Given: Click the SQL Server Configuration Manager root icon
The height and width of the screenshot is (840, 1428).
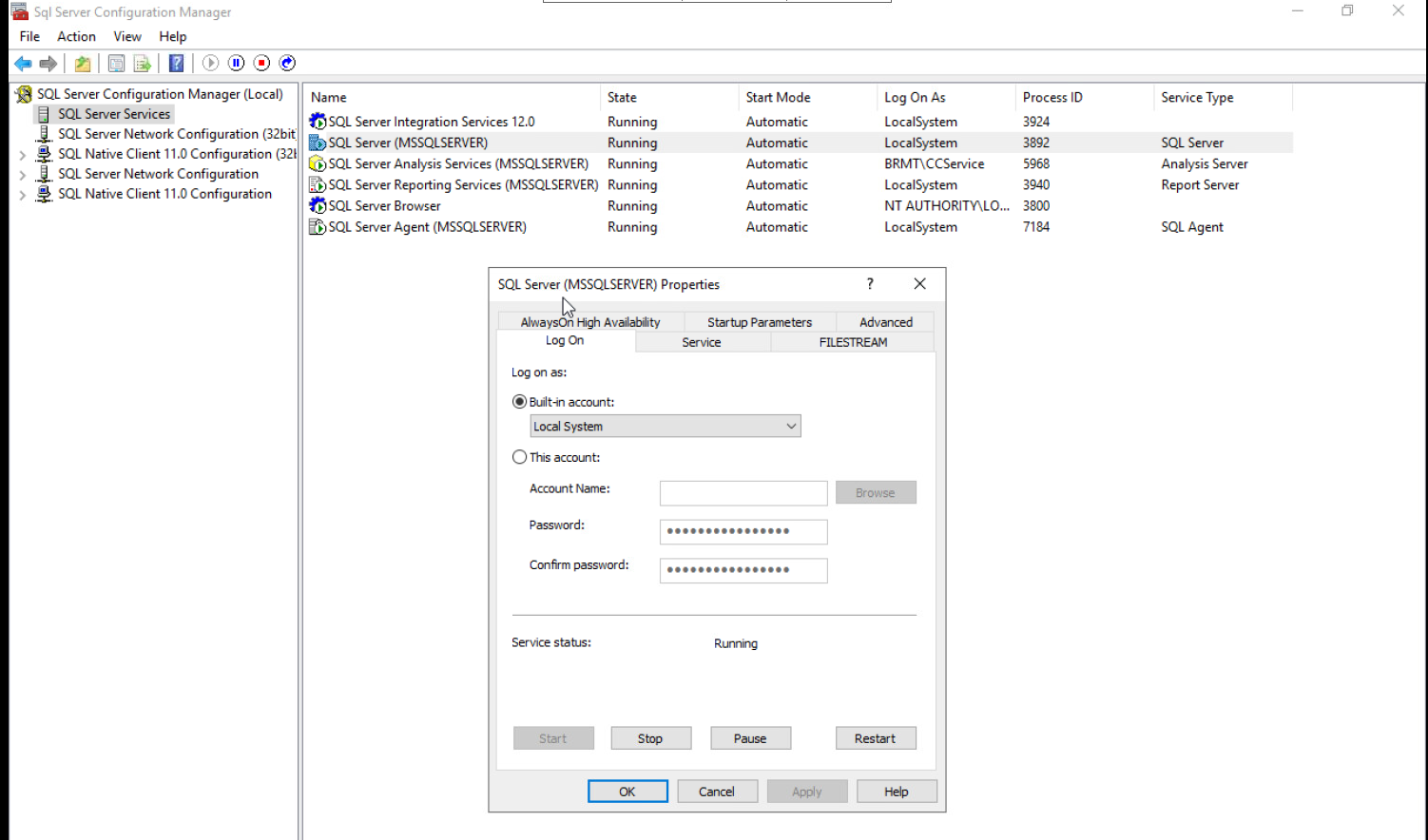Looking at the screenshot, I should [24, 94].
